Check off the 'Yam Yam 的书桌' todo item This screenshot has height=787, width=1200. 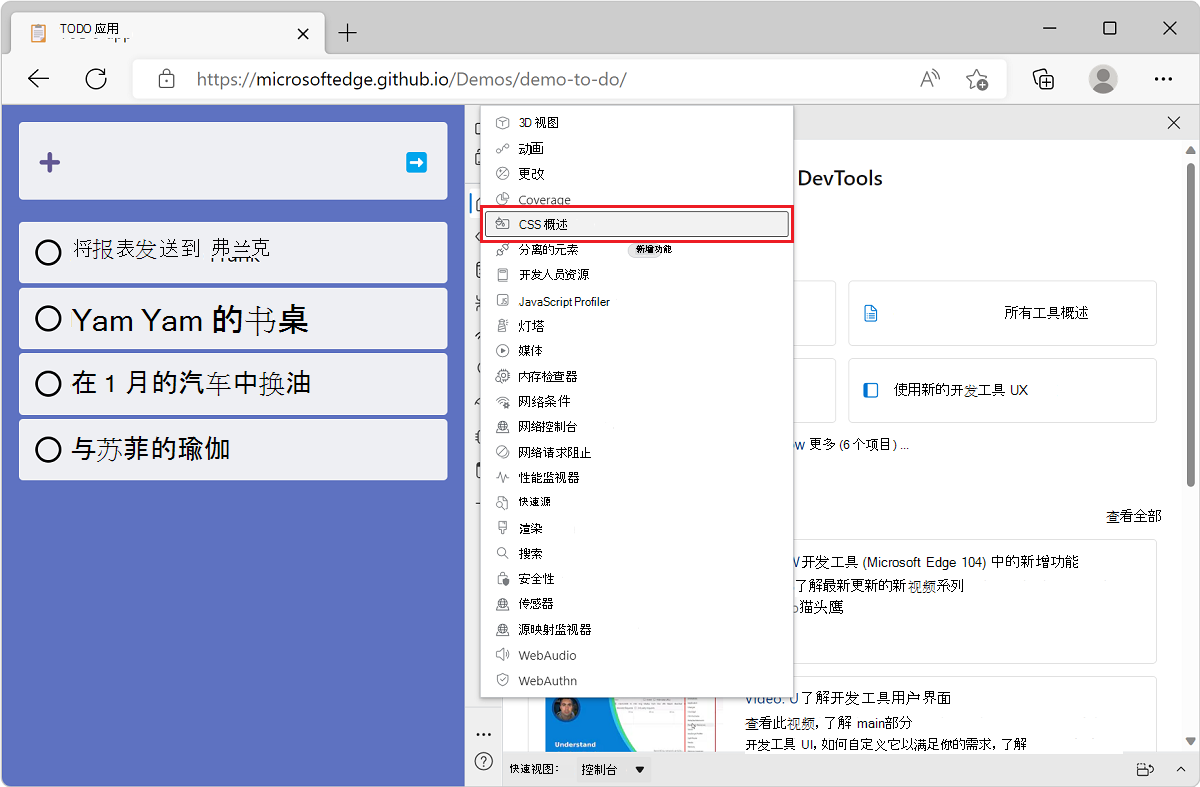pos(48,318)
